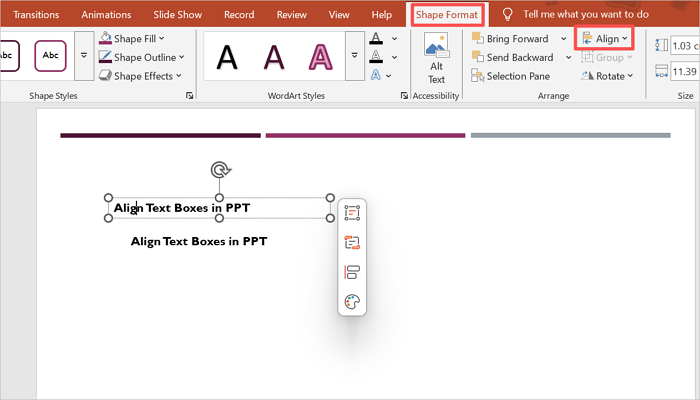Click Bring Forward
Viewport: 700px width, 400px height.
[x=510, y=39]
